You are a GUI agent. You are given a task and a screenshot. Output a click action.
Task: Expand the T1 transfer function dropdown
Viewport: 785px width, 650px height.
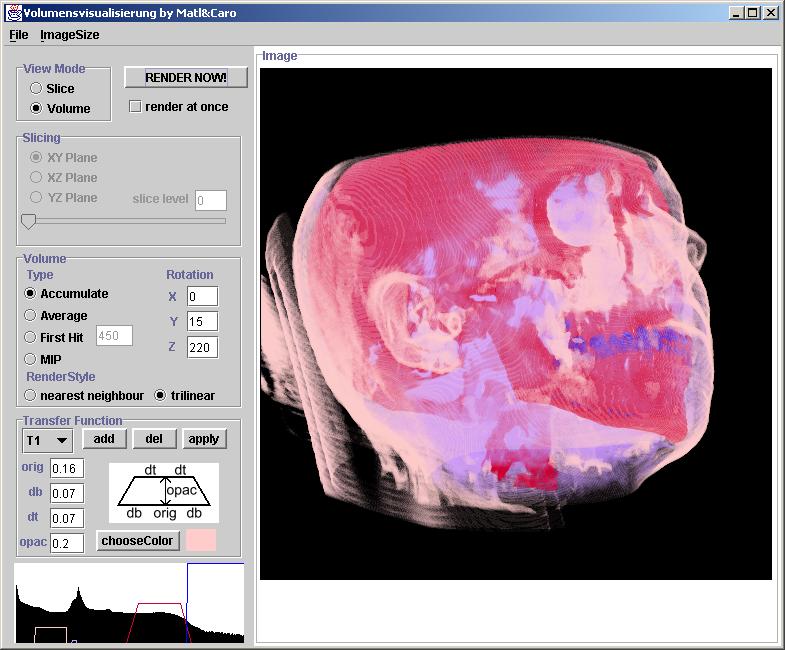point(47,440)
